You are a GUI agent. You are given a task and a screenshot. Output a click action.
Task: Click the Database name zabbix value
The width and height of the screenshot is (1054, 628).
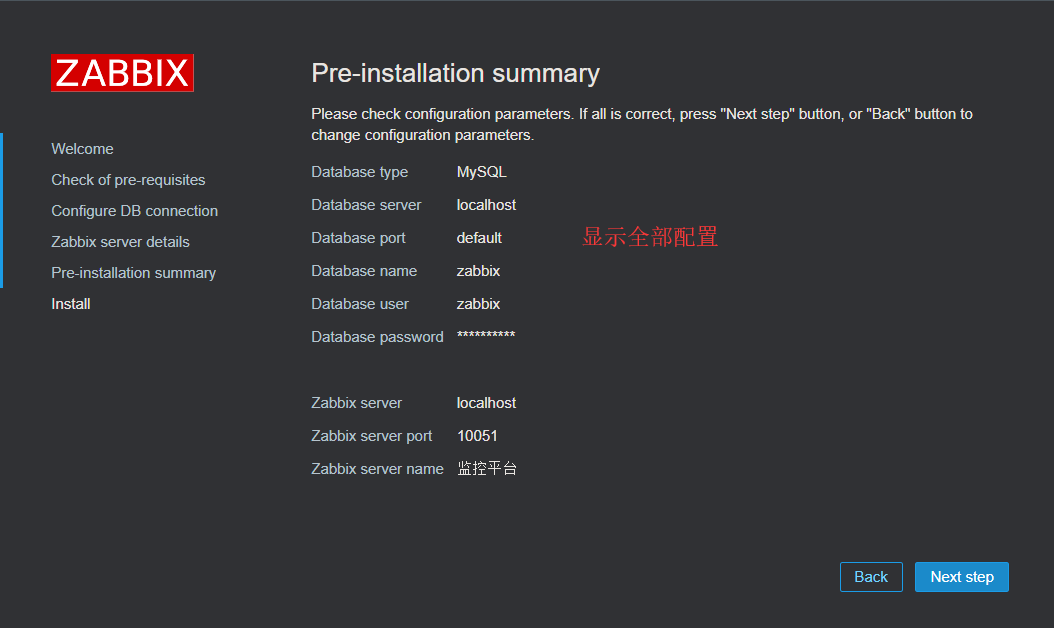pyautogui.click(x=478, y=271)
